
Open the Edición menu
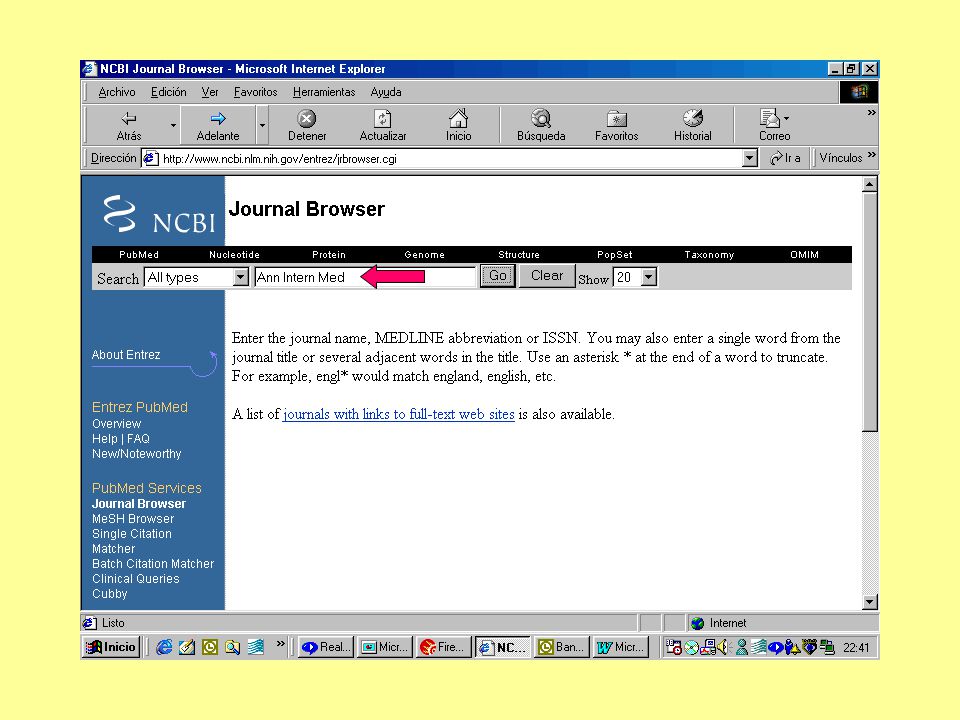coord(168,92)
